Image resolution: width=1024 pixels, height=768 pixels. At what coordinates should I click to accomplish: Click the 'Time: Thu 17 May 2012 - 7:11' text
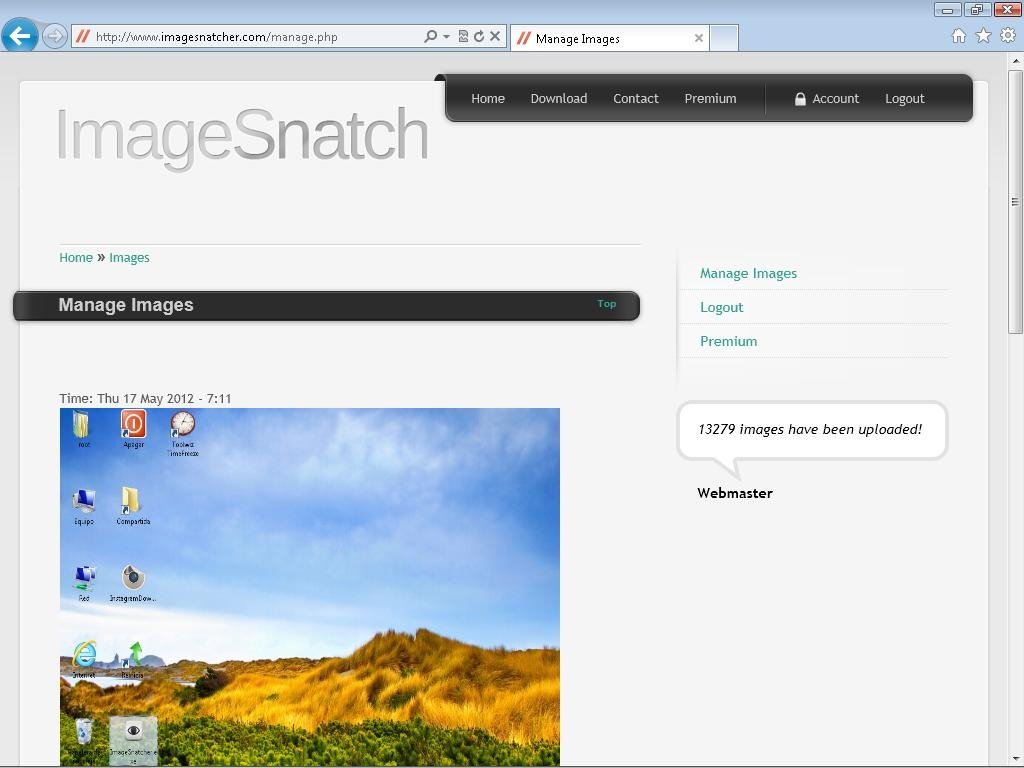pyautogui.click(x=145, y=398)
